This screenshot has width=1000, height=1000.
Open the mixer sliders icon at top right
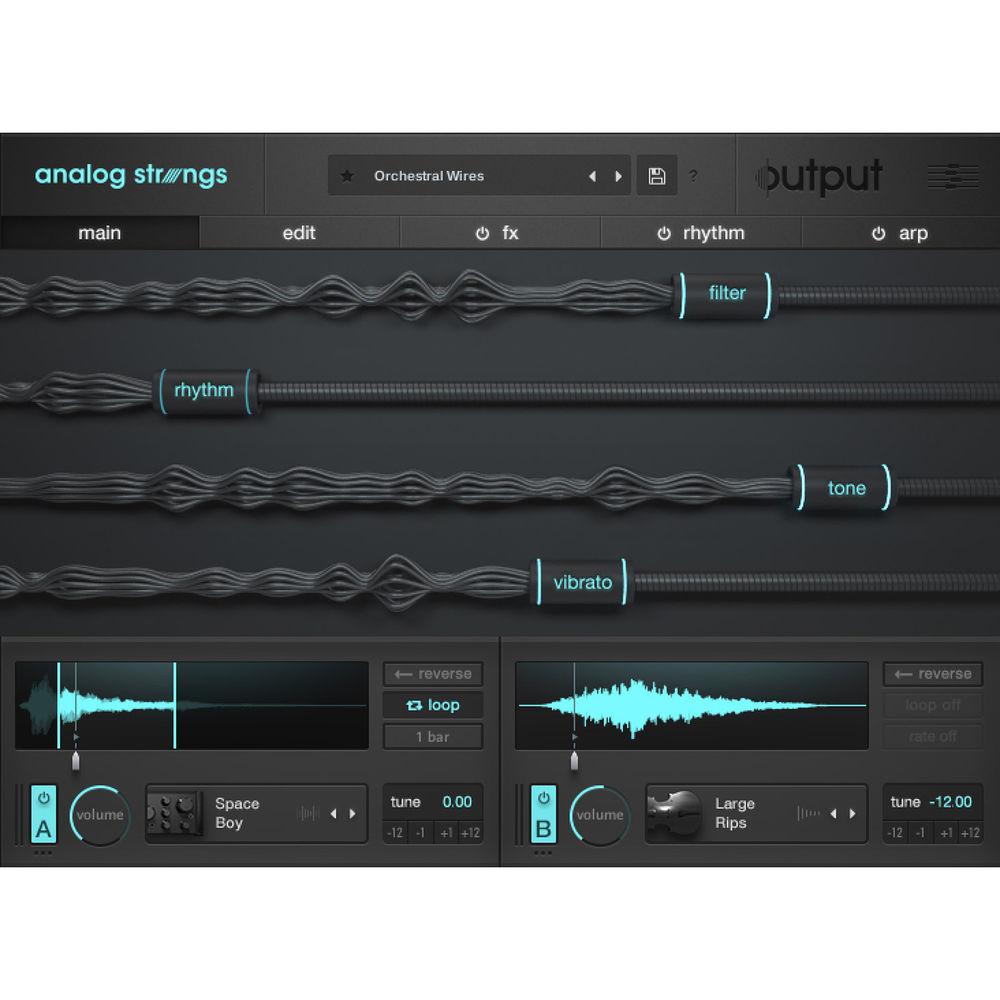tap(953, 177)
